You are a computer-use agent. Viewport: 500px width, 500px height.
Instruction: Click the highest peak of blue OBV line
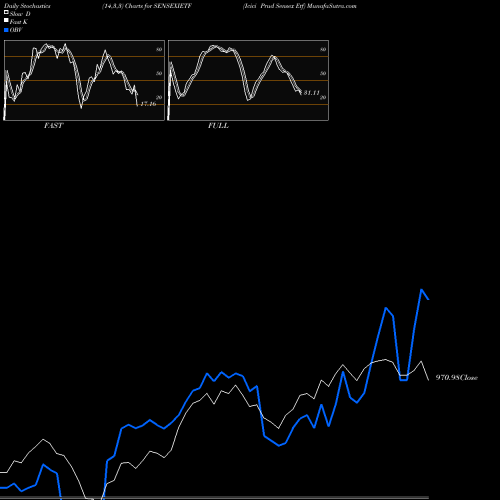[x=422, y=290]
